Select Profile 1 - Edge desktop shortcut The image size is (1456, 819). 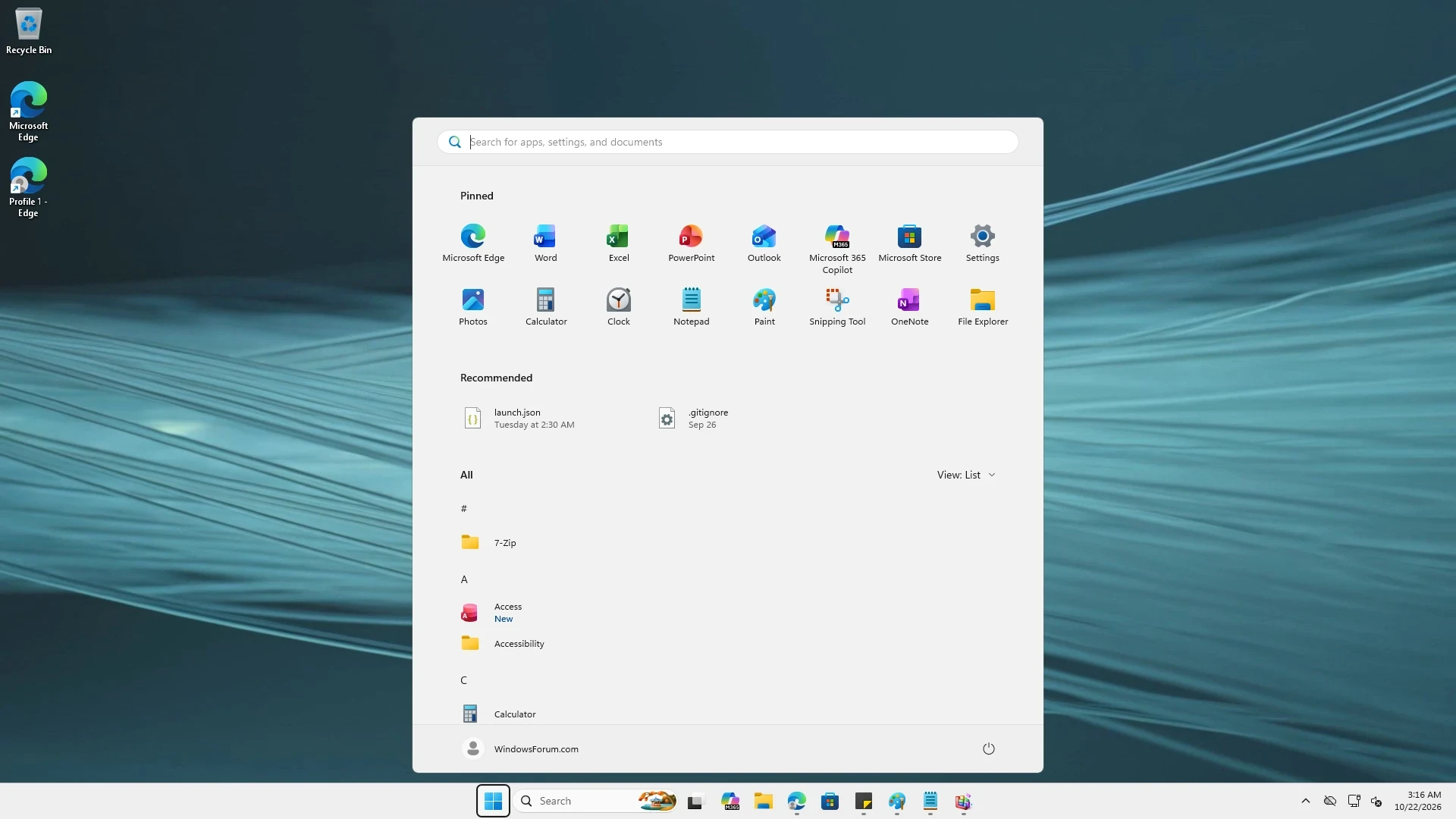pos(29,187)
